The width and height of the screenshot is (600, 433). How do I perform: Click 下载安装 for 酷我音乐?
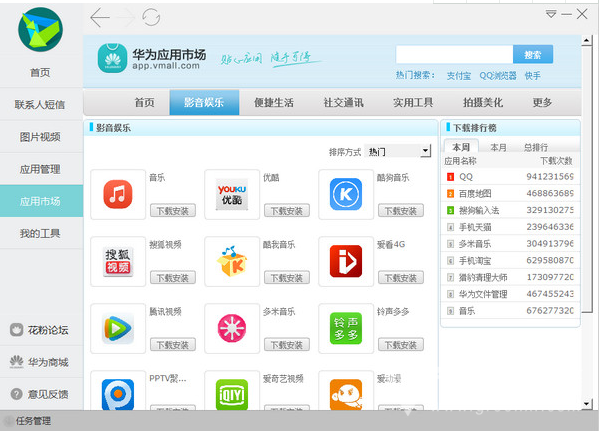(x=287, y=277)
